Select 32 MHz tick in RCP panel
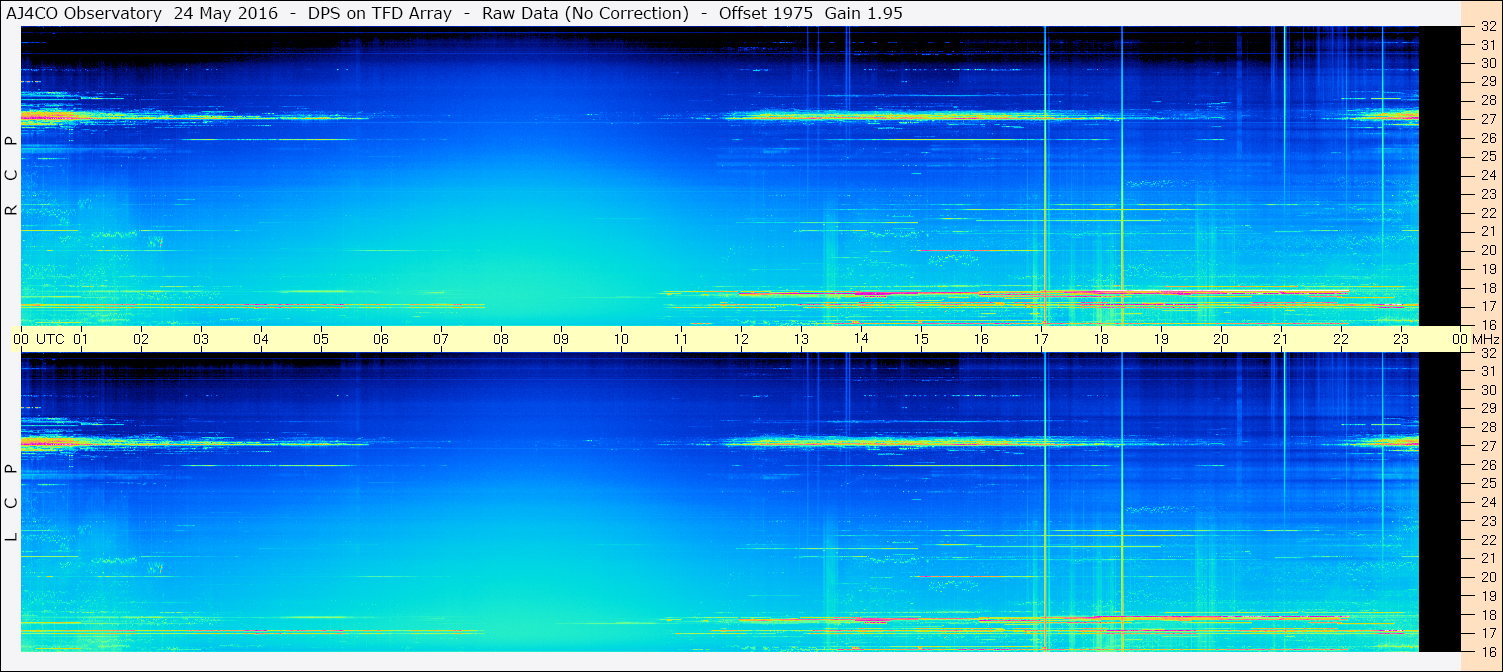 1488,27
